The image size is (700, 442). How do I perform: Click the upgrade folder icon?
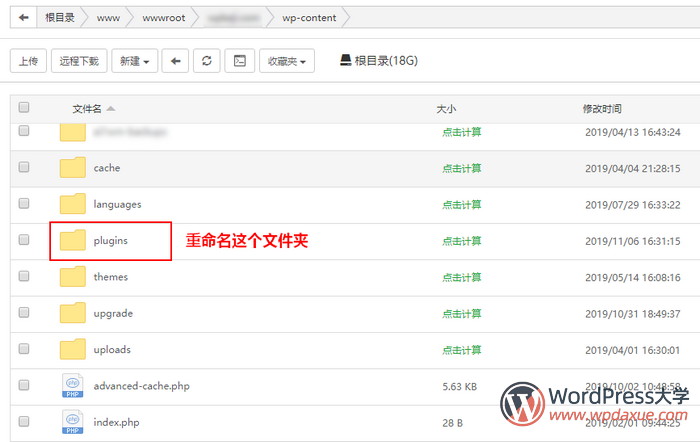(x=73, y=313)
